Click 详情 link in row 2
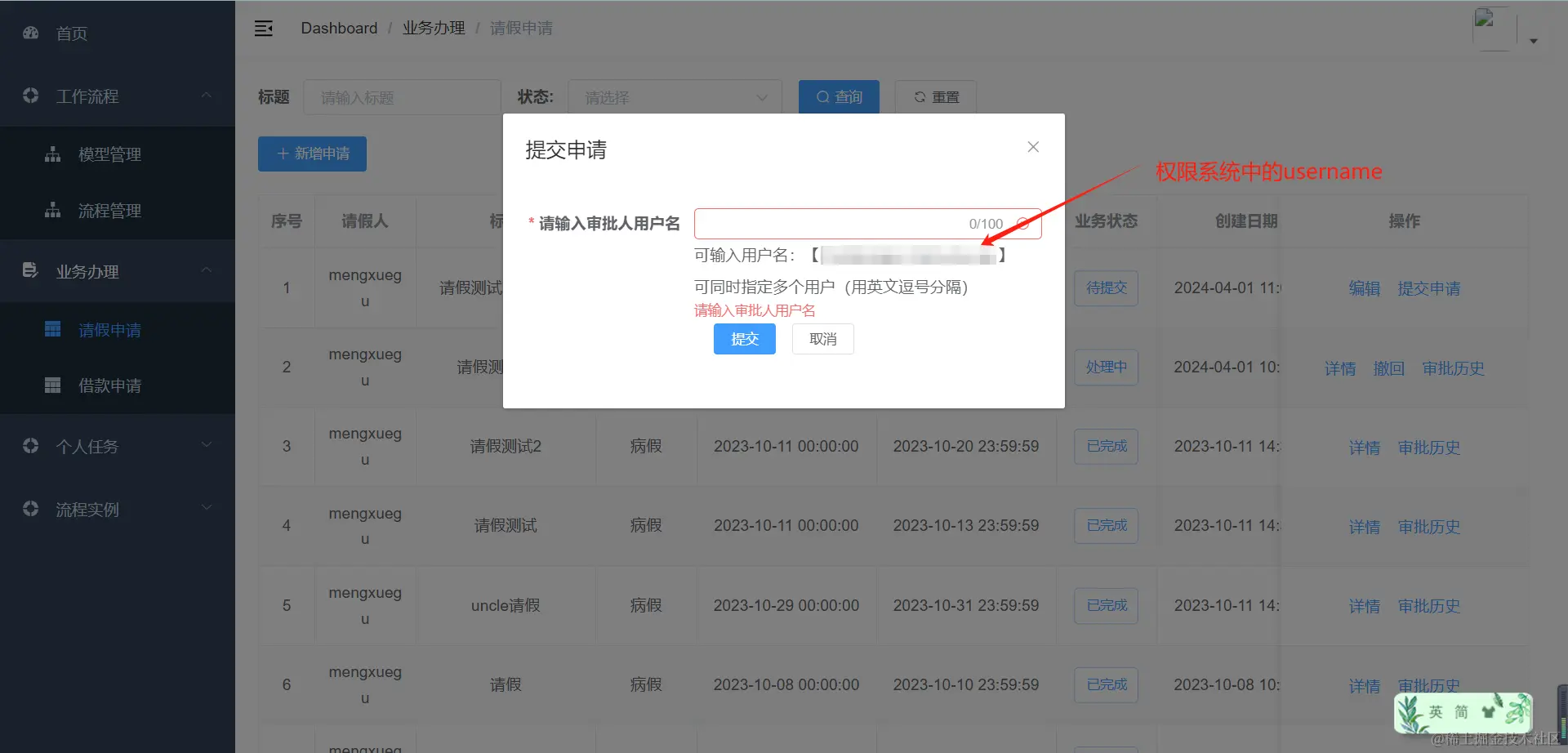Viewport: 1568px width, 753px height. click(x=1340, y=368)
